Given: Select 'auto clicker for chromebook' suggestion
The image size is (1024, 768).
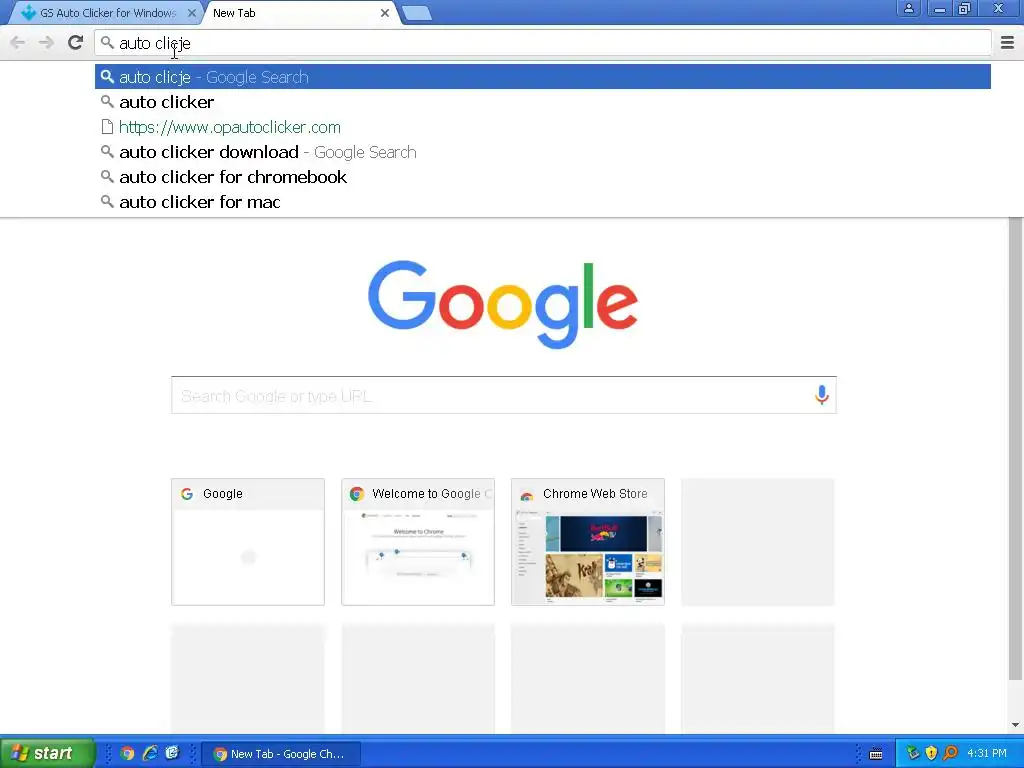Looking at the screenshot, I should (543, 177).
